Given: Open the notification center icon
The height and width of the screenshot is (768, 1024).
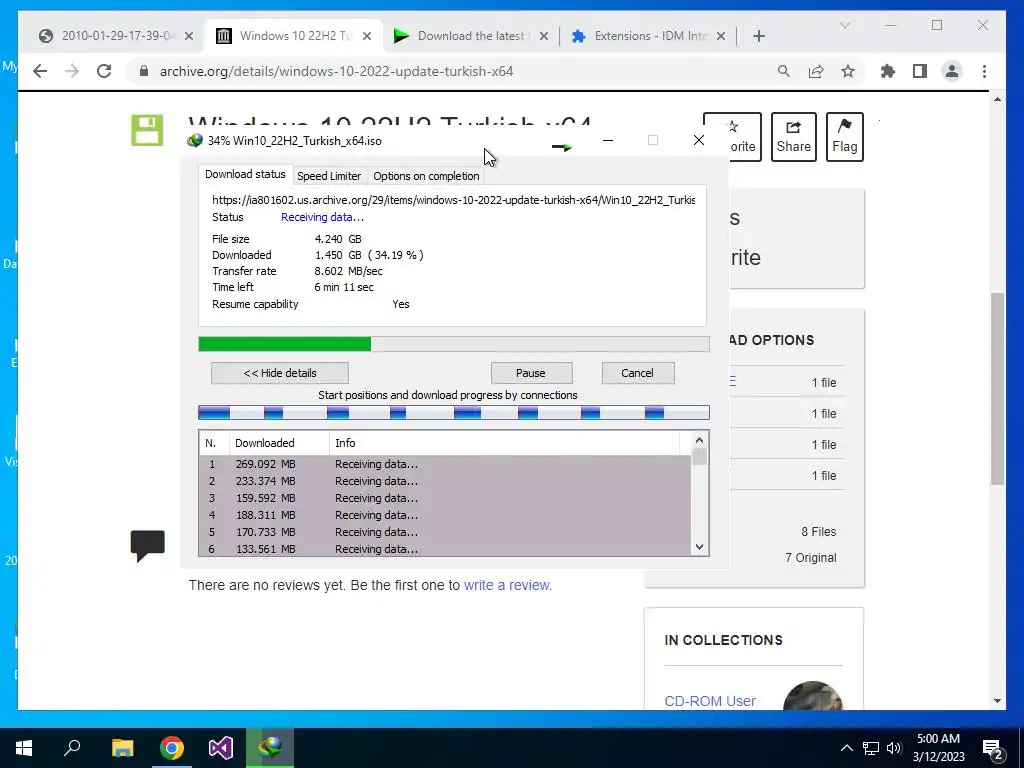Looking at the screenshot, I should [x=993, y=750].
